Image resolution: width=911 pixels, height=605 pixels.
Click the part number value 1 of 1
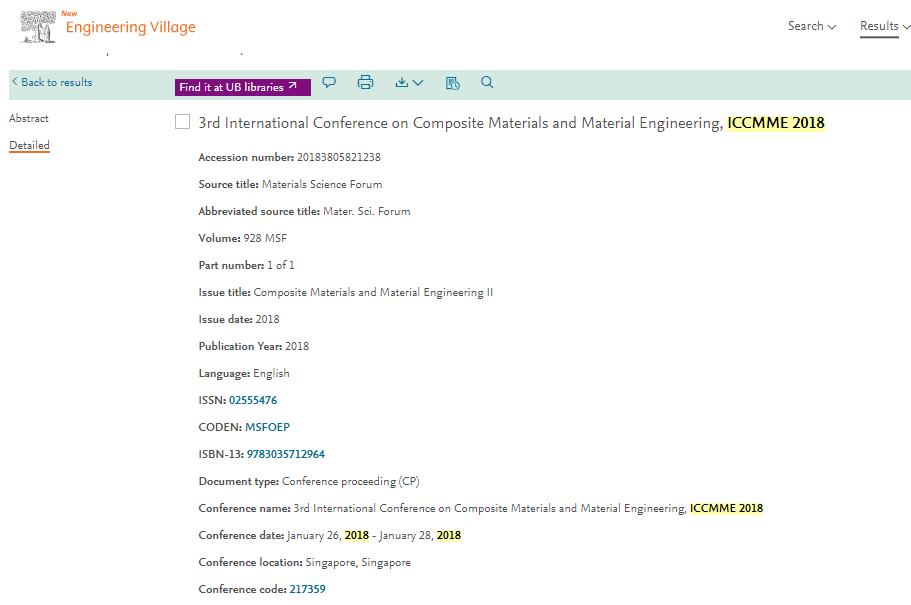[281, 265]
